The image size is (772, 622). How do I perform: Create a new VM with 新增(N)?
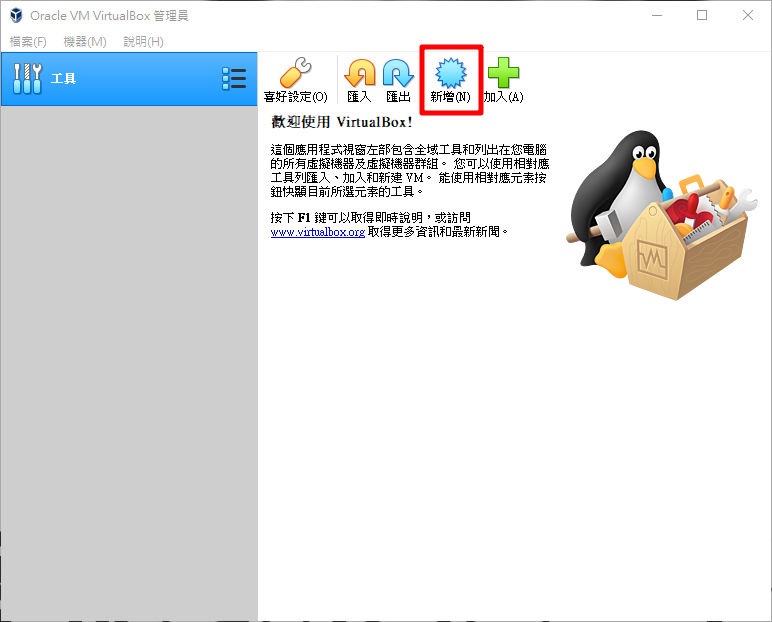coord(450,74)
